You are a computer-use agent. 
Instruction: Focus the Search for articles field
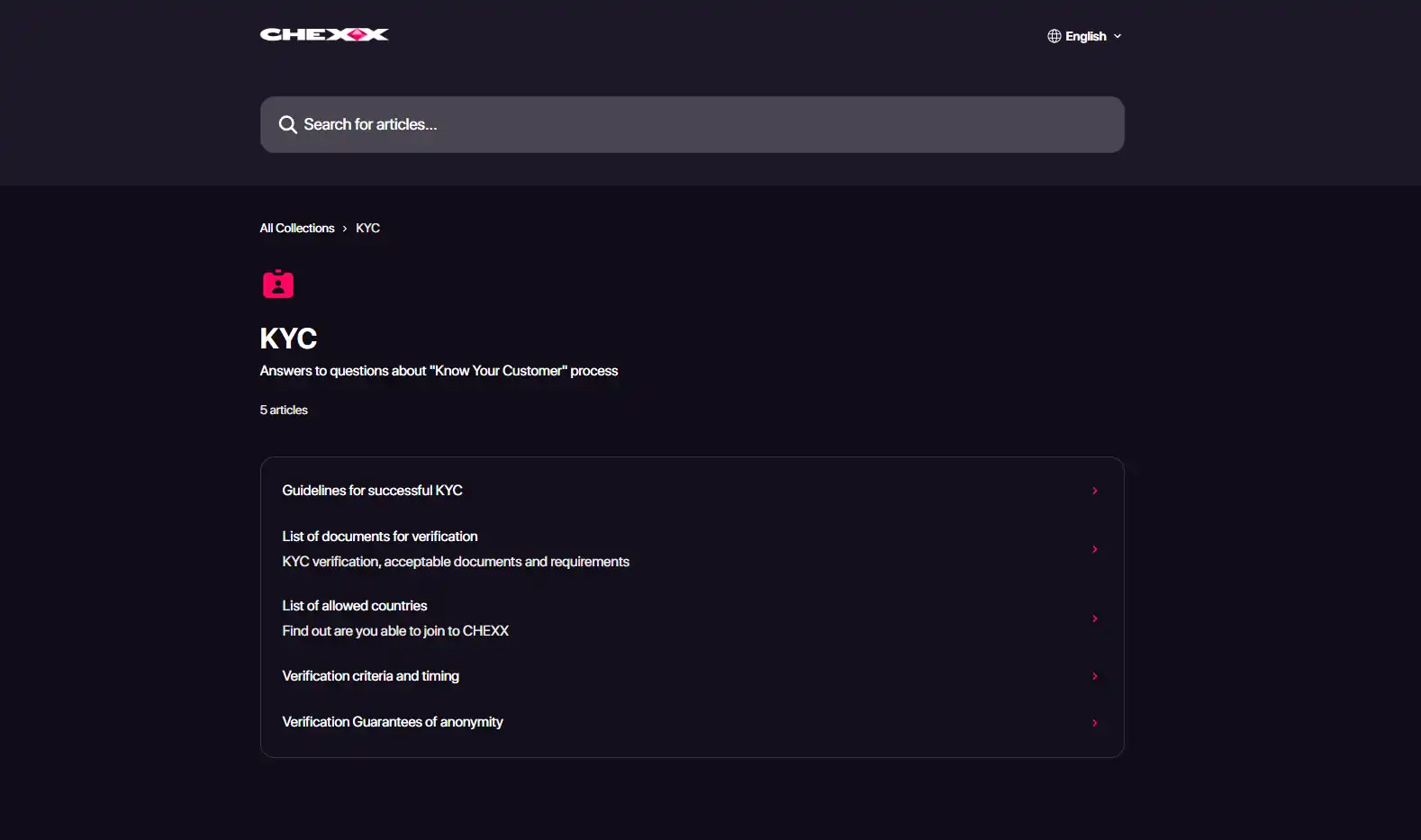click(x=692, y=124)
